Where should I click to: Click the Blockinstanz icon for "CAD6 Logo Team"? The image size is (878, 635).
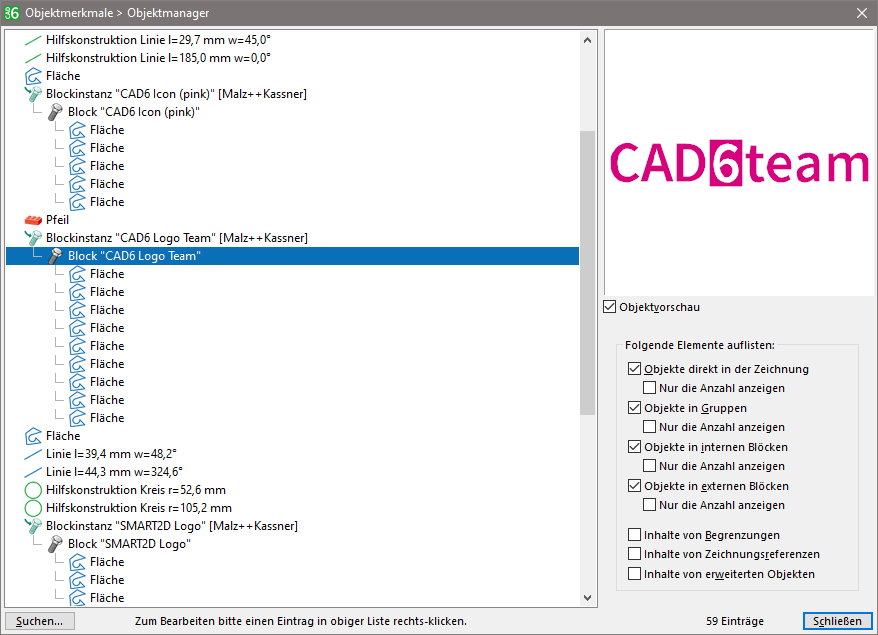(33, 237)
